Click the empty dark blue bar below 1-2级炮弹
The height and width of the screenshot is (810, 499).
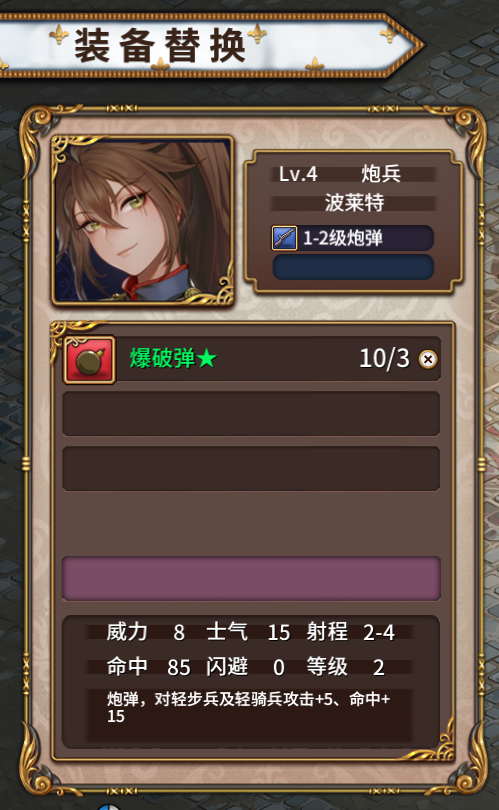pyautogui.click(x=353, y=267)
